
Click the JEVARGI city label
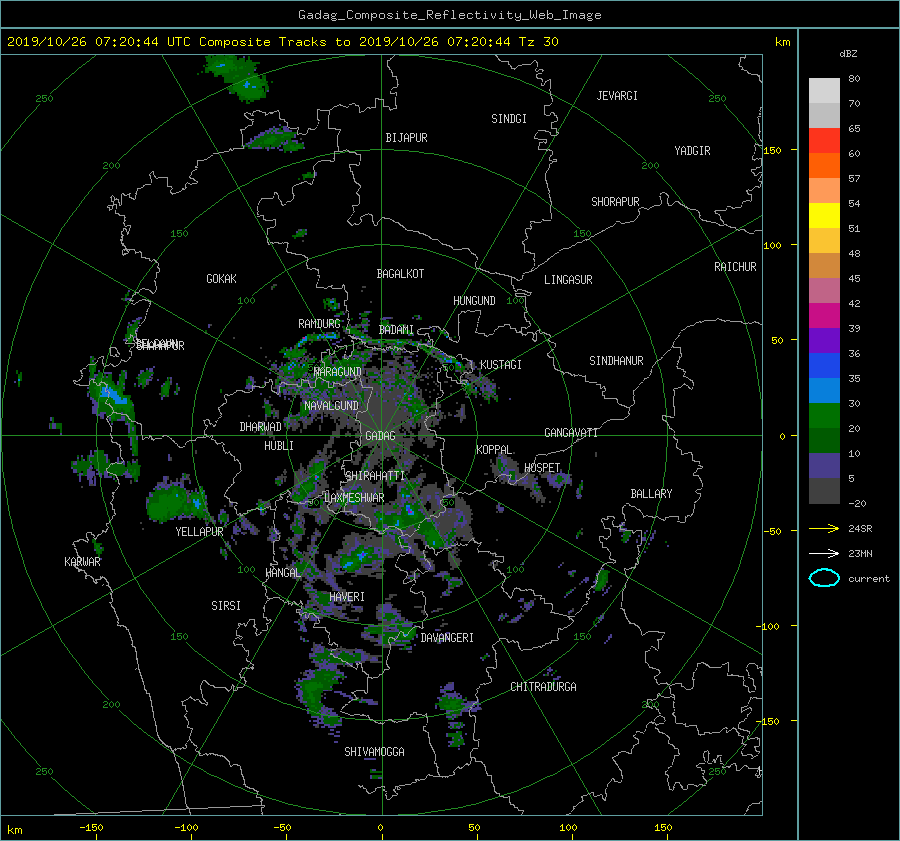click(x=617, y=96)
